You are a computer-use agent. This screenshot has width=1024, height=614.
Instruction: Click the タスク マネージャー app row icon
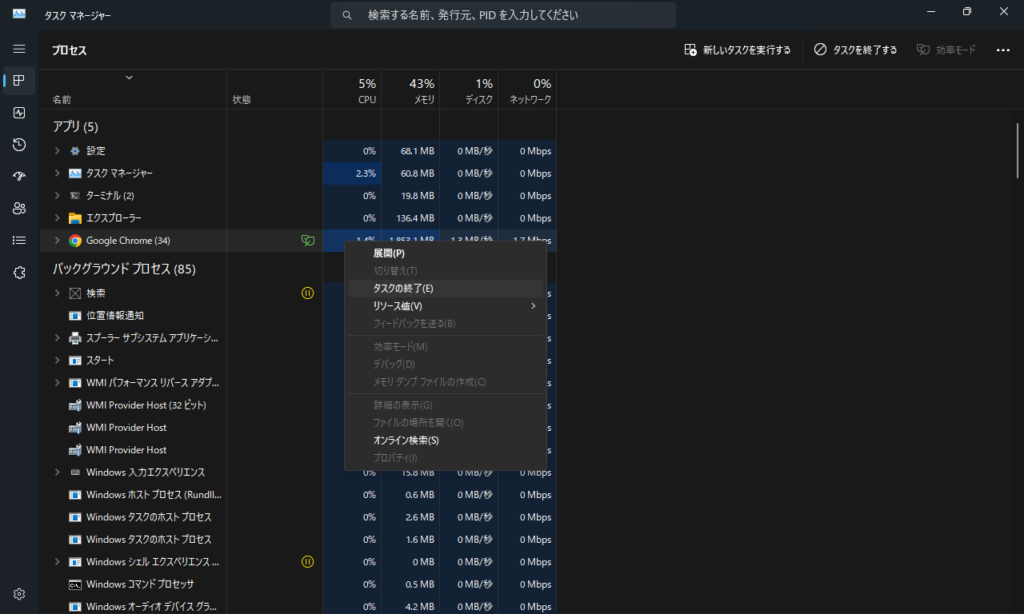tap(75, 173)
